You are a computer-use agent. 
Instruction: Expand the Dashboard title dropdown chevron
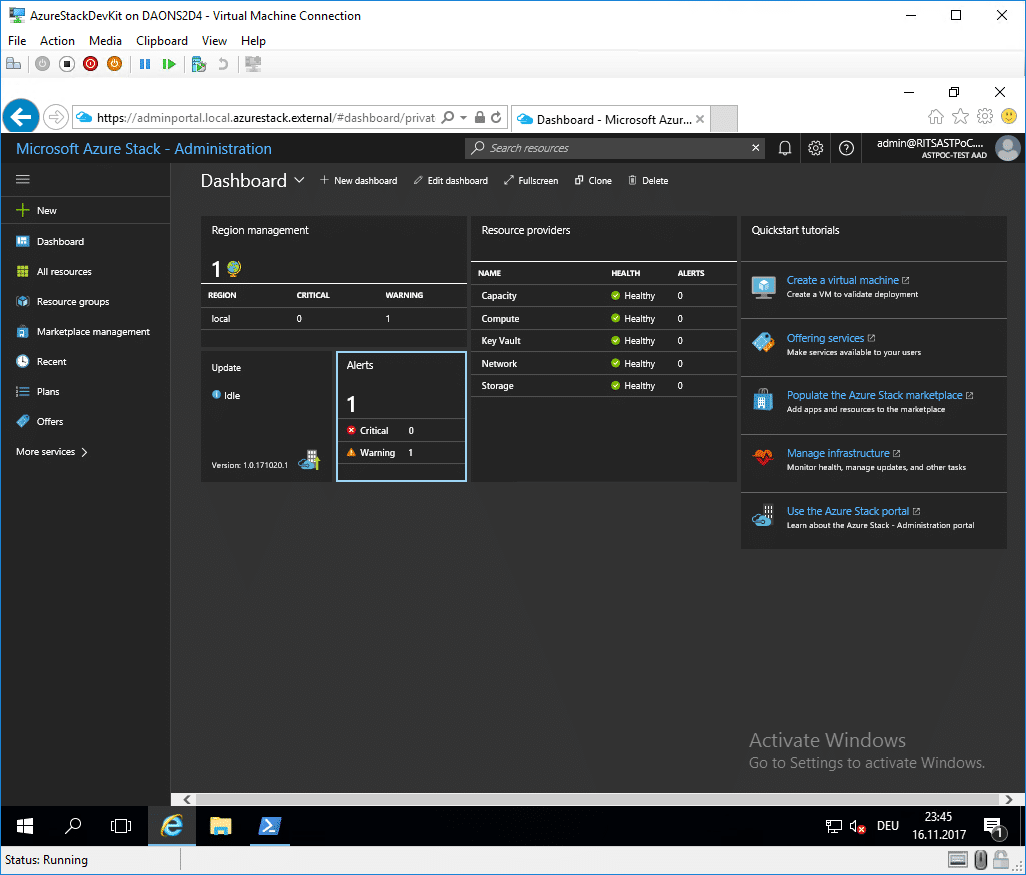tap(299, 180)
